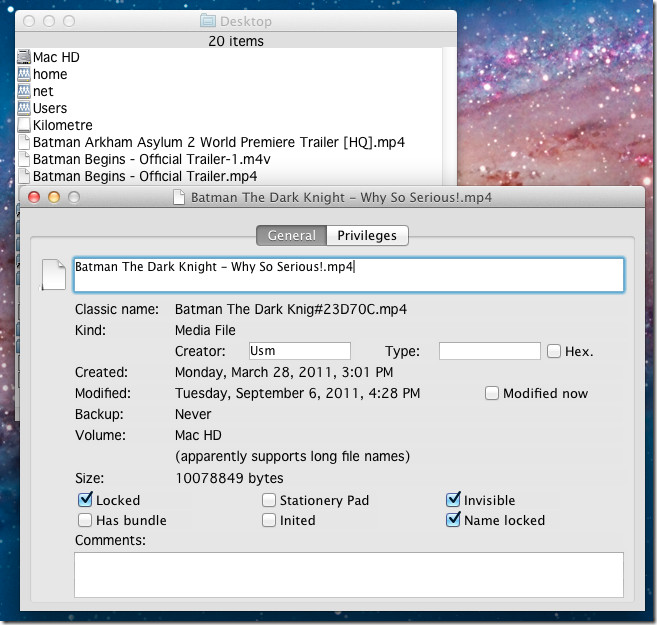
Task: Click the Classic name value text
Action: (291, 309)
